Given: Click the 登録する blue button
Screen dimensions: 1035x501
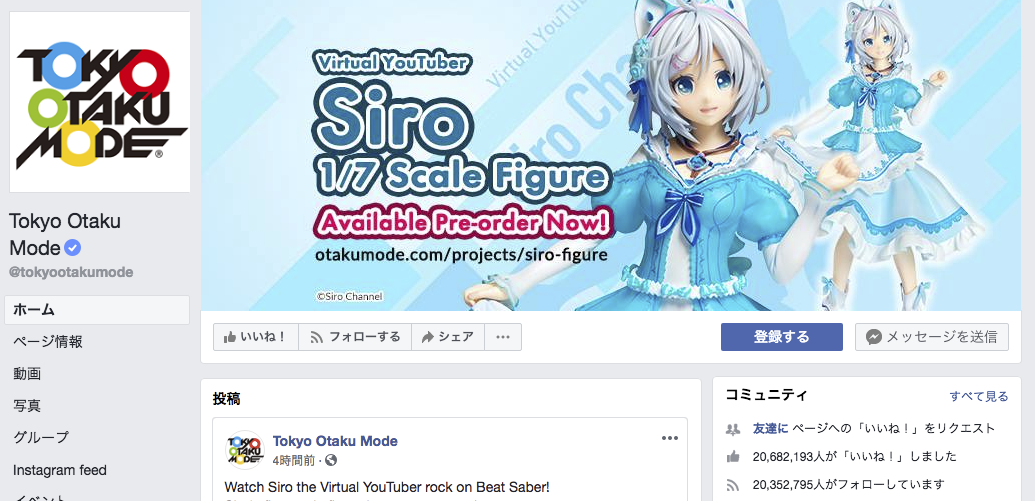Looking at the screenshot, I should tap(782, 337).
